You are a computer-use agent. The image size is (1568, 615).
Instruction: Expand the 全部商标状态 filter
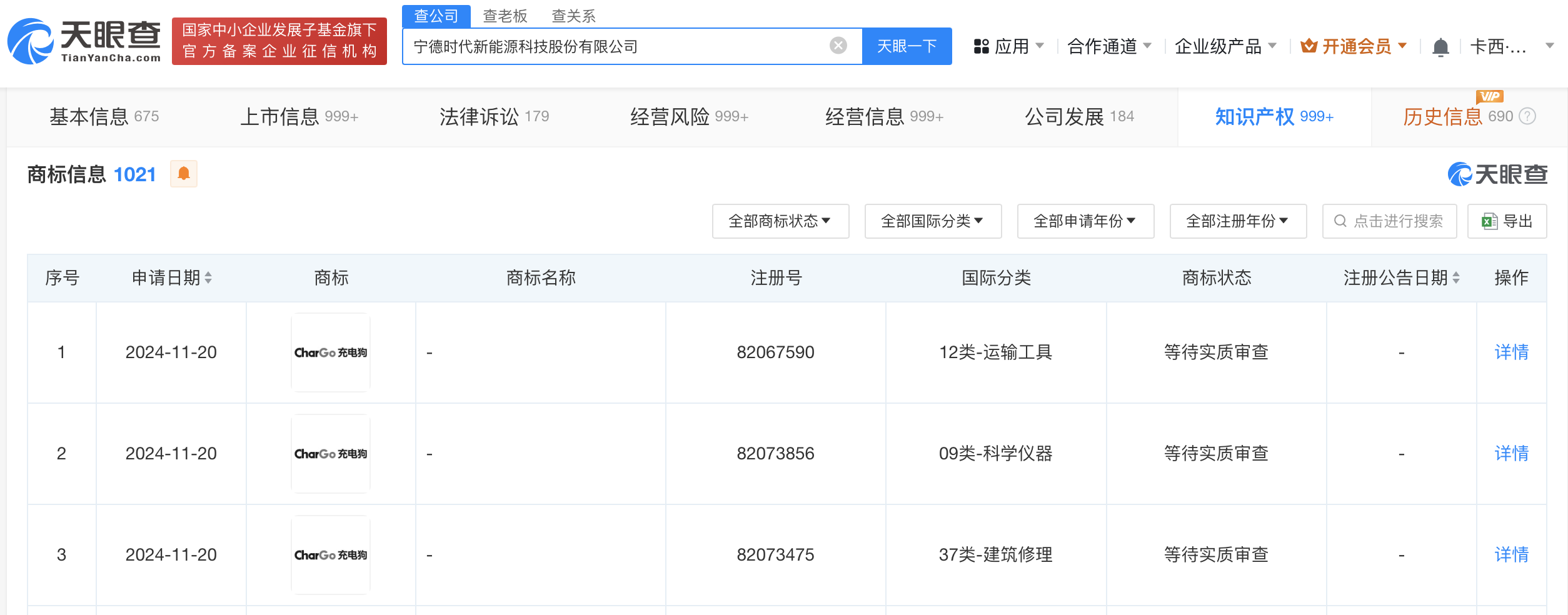[780, 221]
